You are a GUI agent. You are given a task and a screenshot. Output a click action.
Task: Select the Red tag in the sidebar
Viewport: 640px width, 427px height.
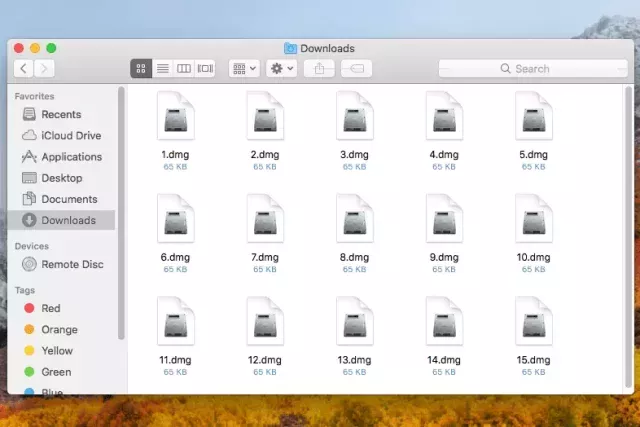pyautogui.click(x=50, y=309)
